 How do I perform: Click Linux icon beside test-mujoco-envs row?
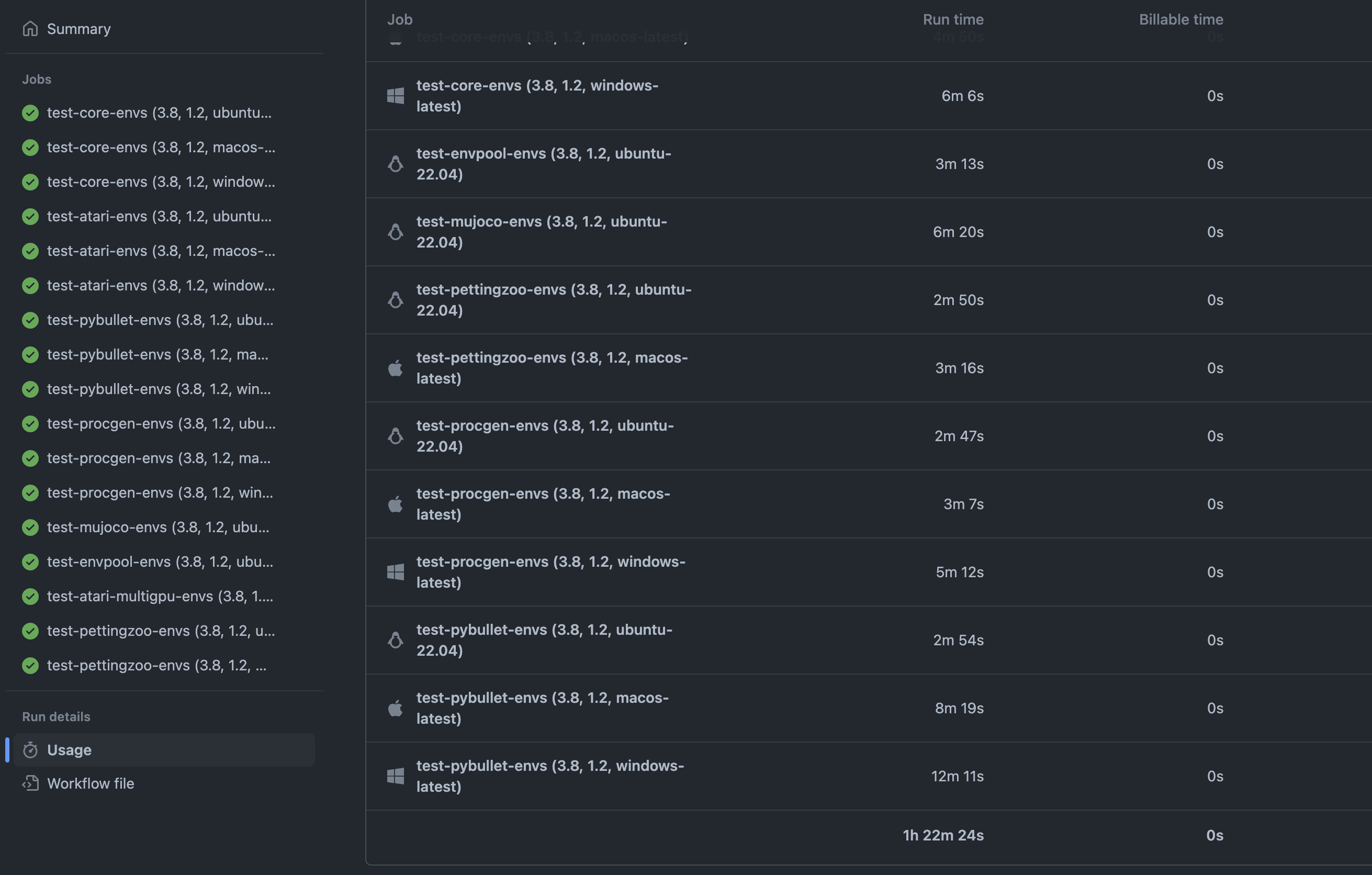tap(396, 232)
